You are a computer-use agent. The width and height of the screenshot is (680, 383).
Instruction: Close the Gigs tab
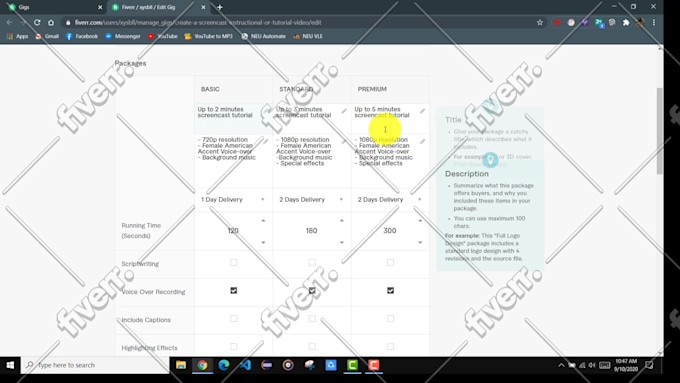[100, 7]
